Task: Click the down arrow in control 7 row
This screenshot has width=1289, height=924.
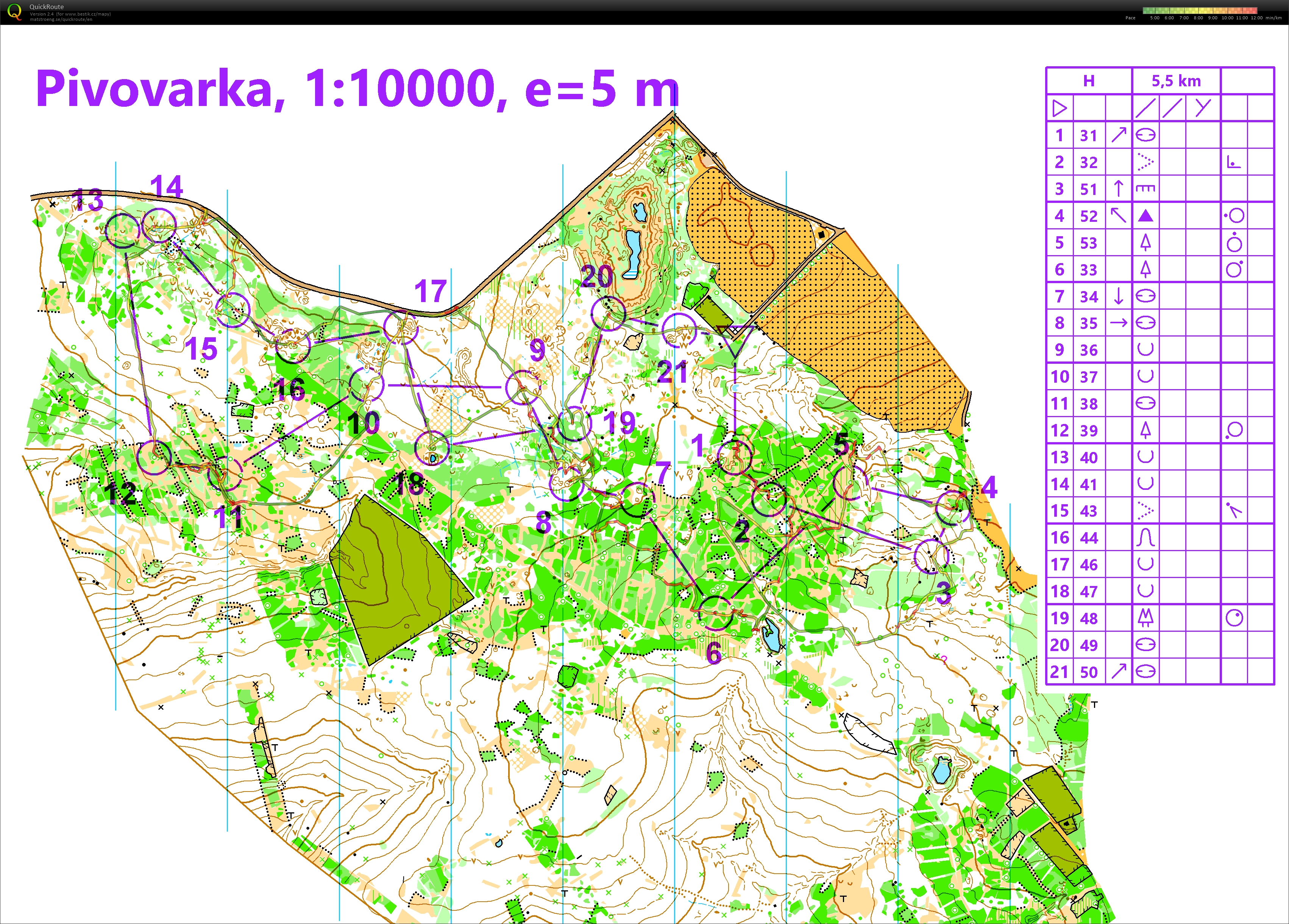Action: pyautogui.click(x=1119, y=296)
